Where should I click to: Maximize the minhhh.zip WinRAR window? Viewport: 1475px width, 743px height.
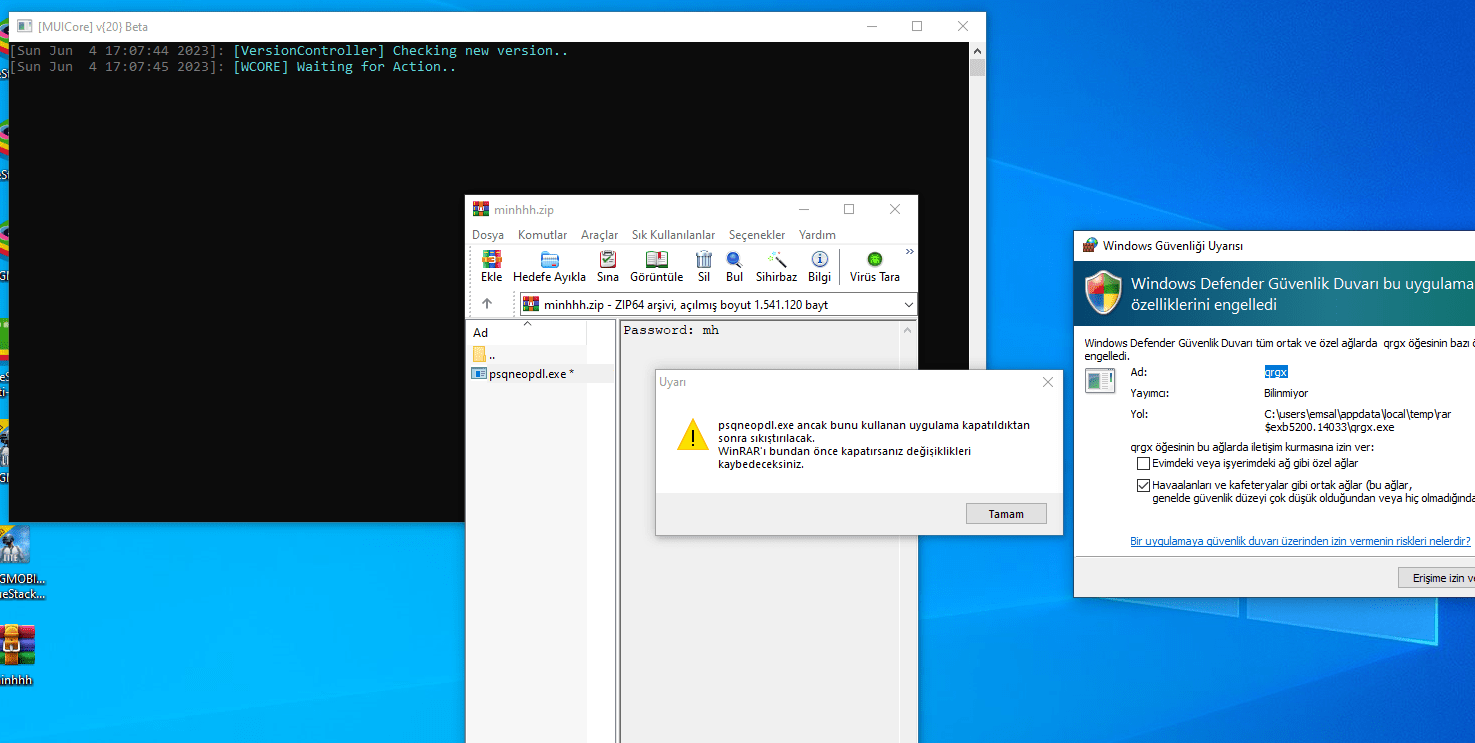tap(849, 210)
